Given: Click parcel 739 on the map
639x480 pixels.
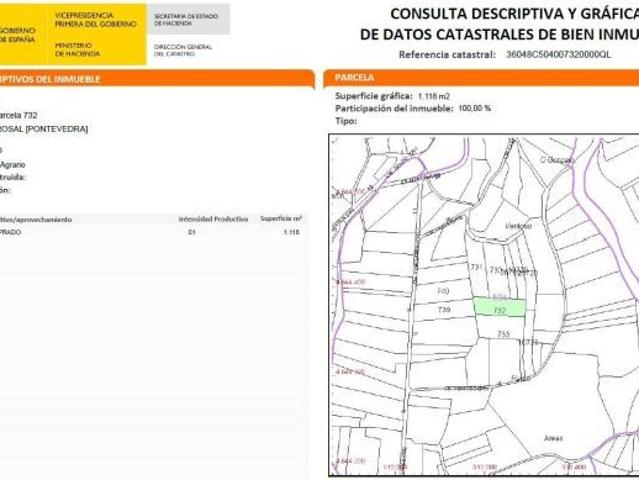Looking at the screenshot, I should (444, 310).
